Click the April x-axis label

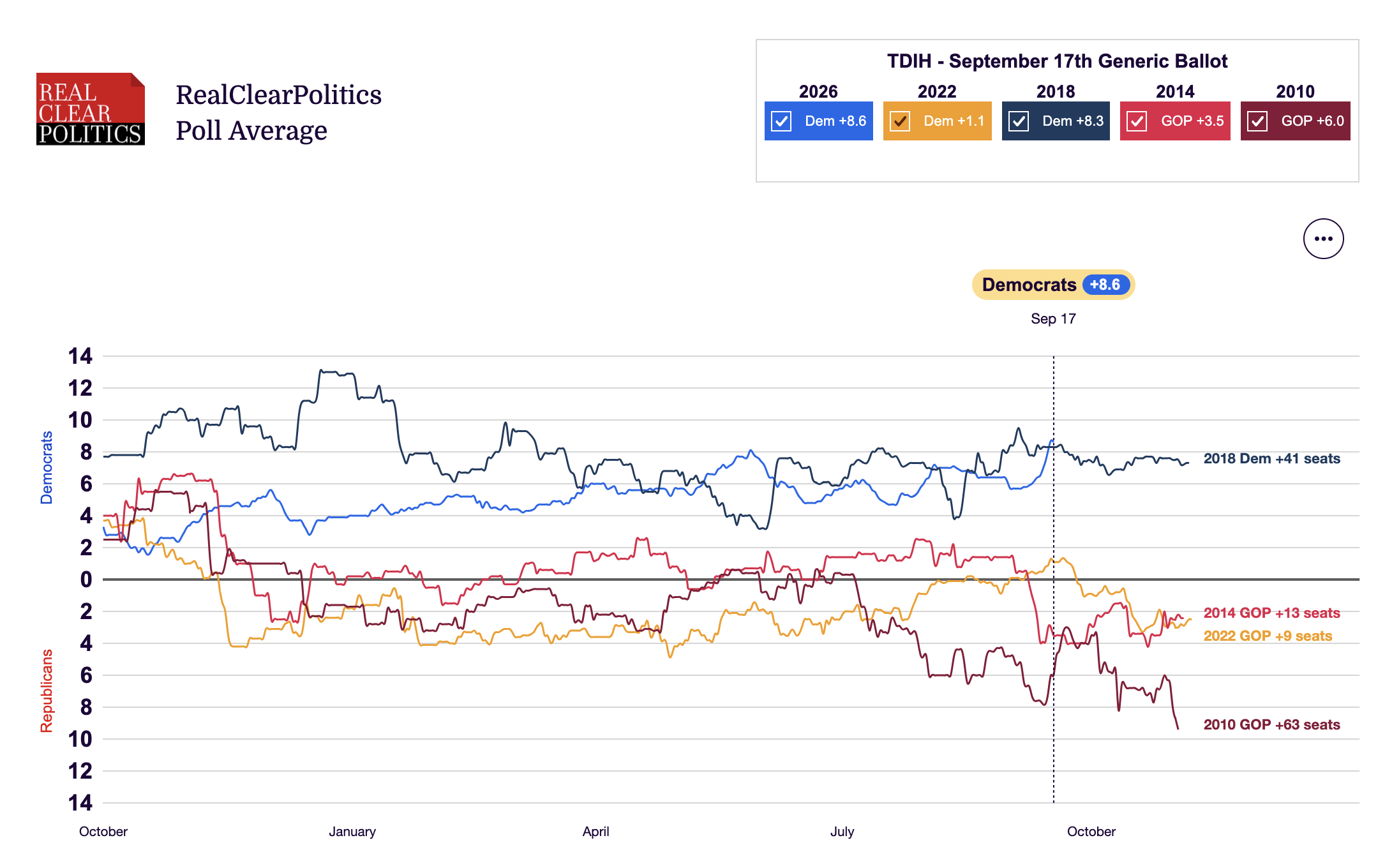tap(595, 832)
